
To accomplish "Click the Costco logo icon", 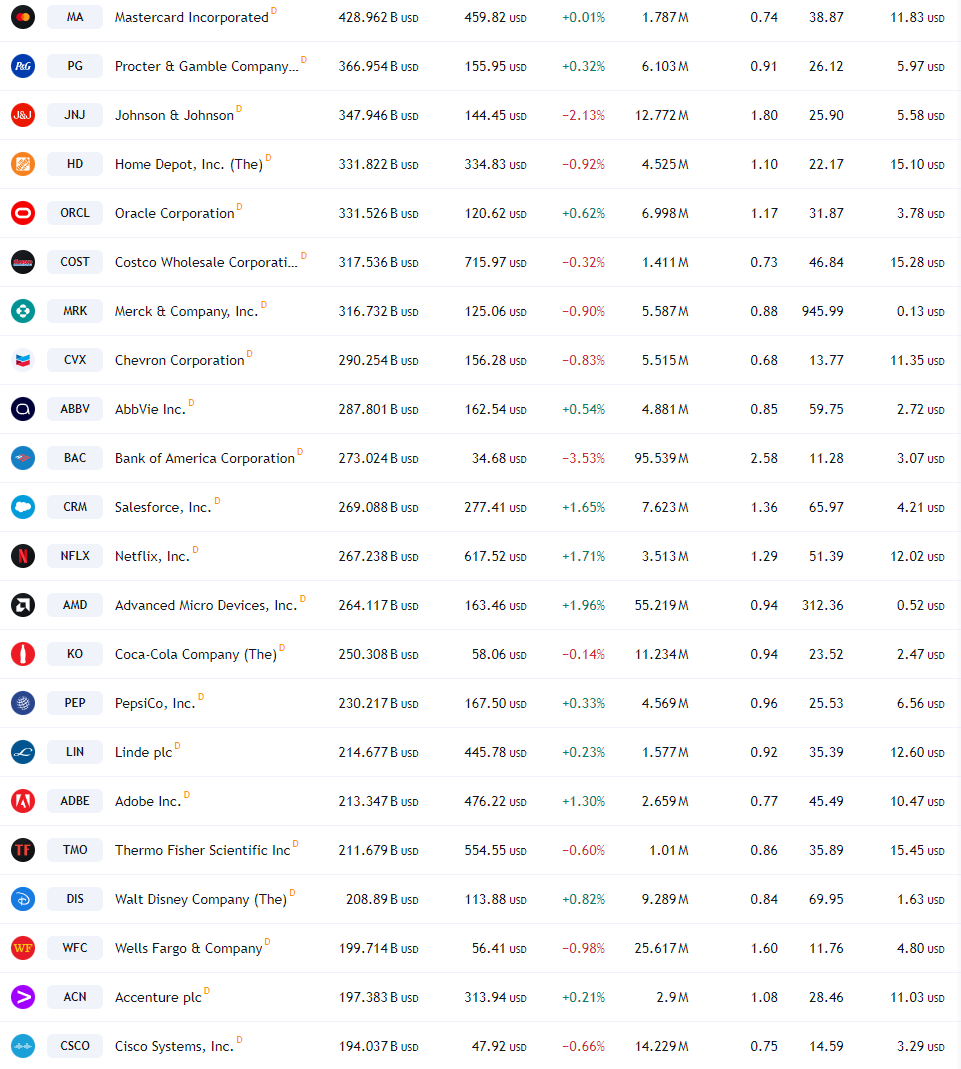I will click(23, 262).
